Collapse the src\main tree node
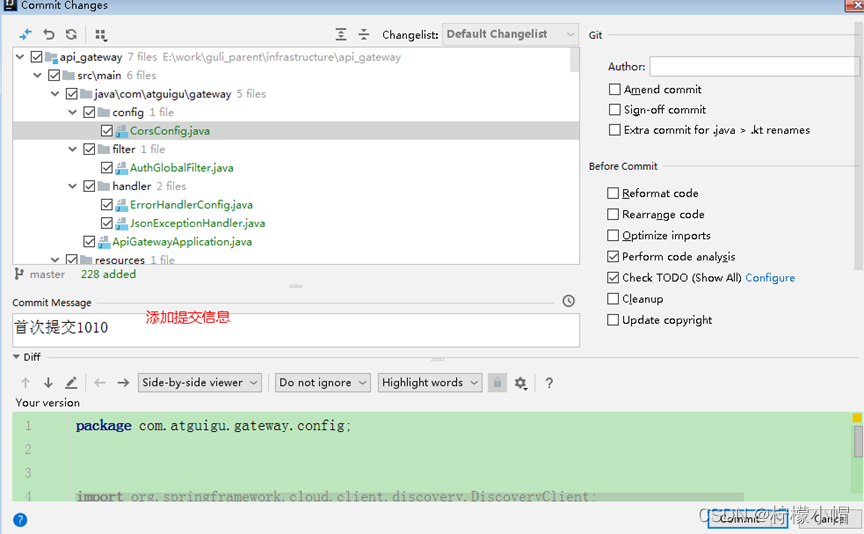Image resolution: width=864 pixels, height=534 pixels. click(37, 75)
